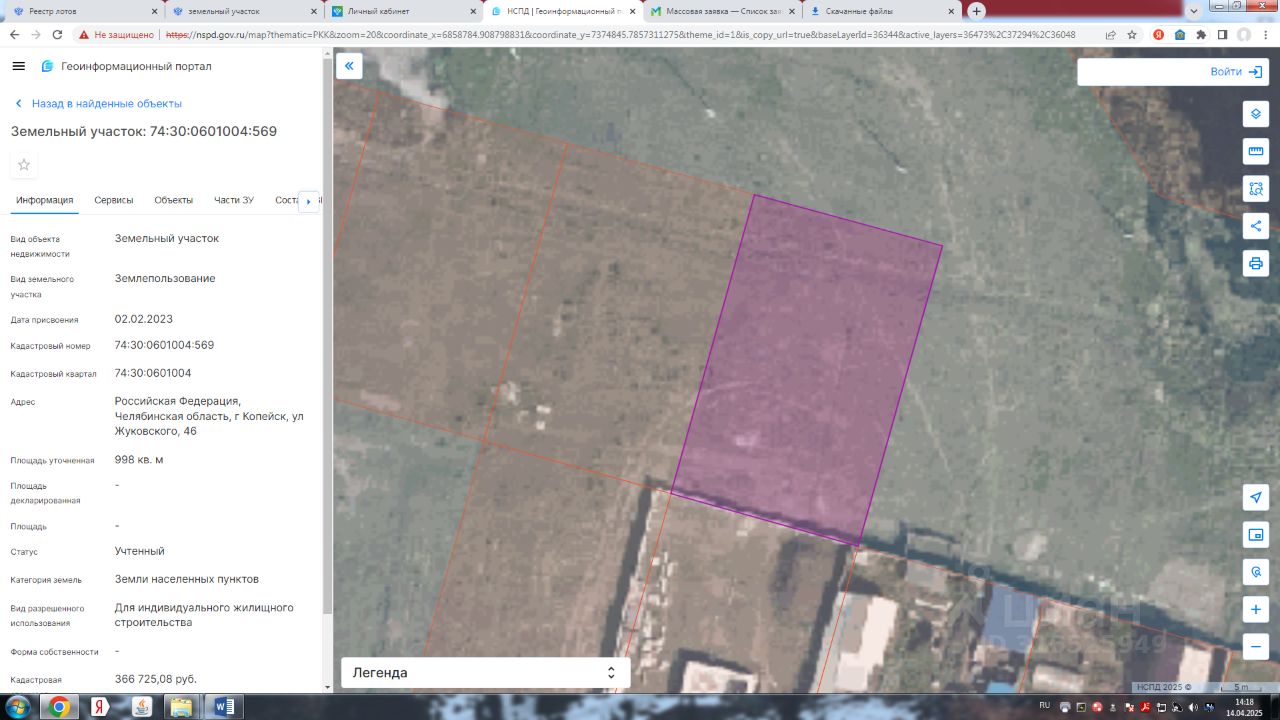Print the map
This screenshot has width=1280, height=720.
coord(1256,263)
